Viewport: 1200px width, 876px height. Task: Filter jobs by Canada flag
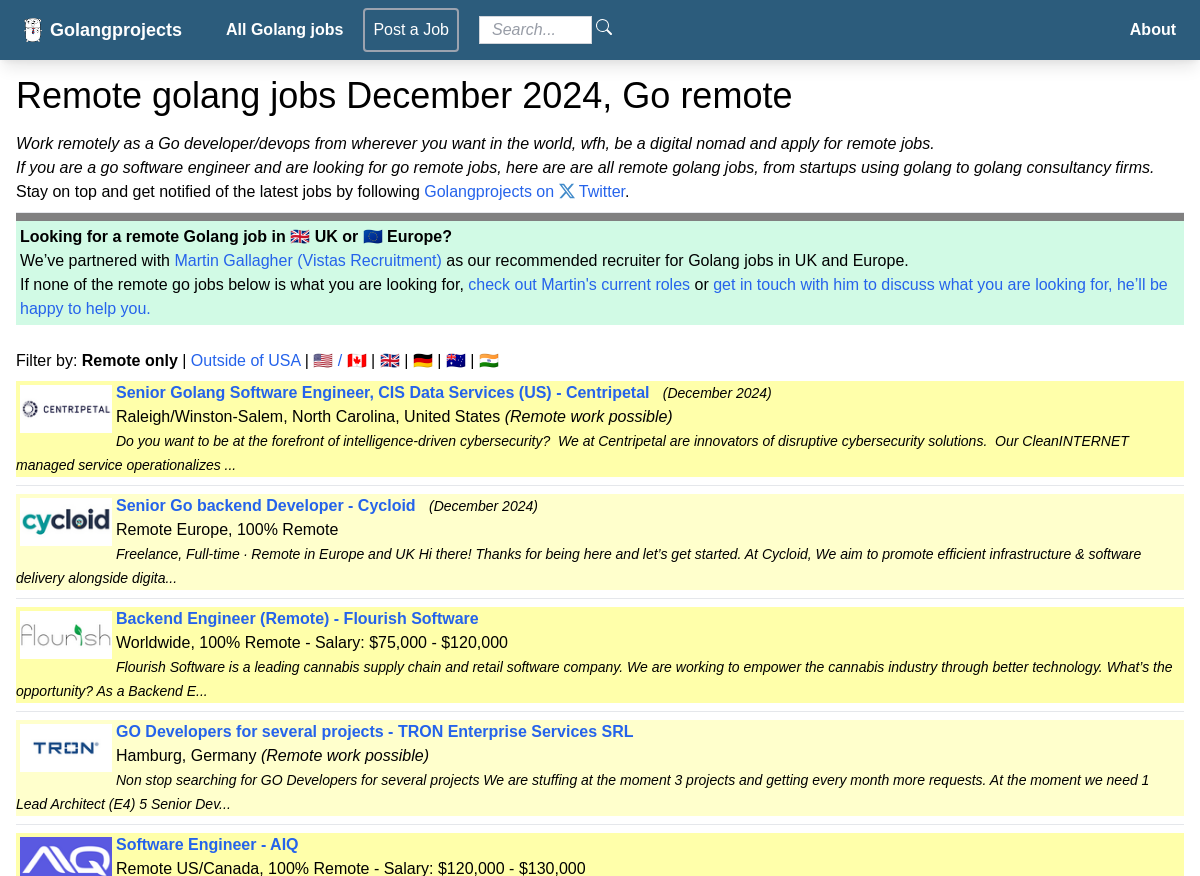pyautogui.click(x=357, y=361)
